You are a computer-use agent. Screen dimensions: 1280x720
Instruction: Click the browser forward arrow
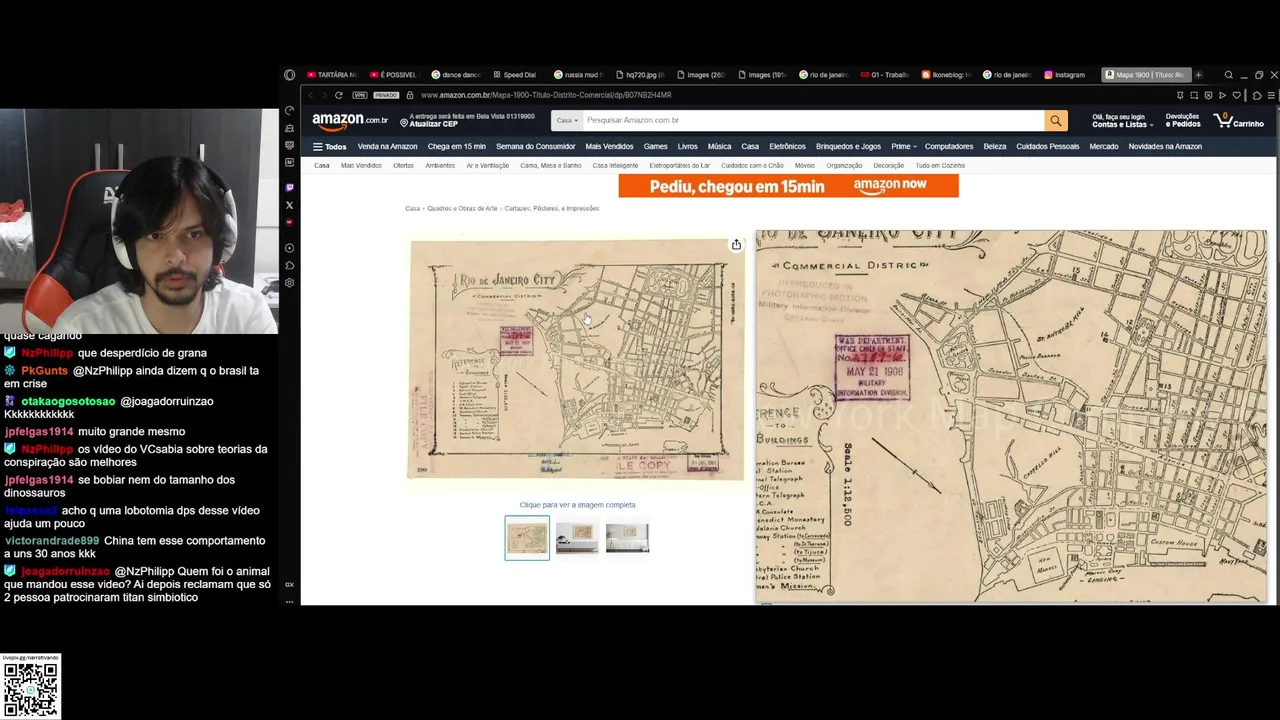[324, 95]
